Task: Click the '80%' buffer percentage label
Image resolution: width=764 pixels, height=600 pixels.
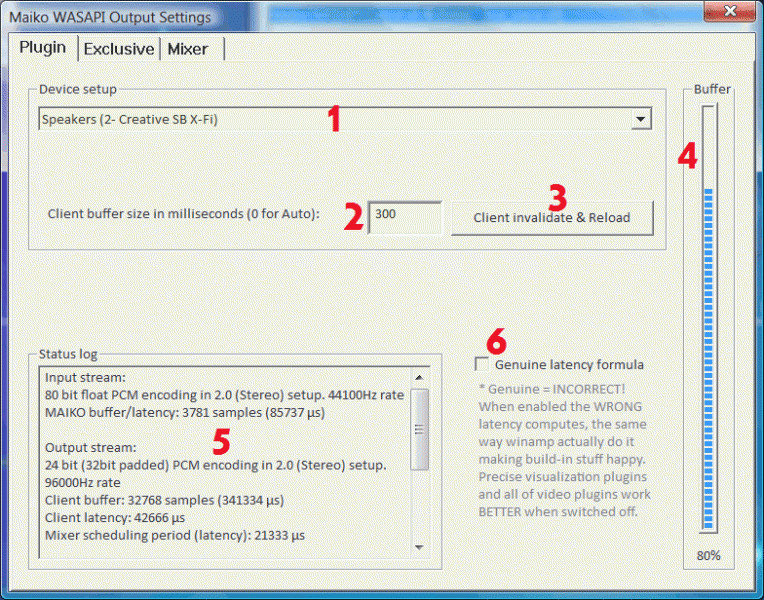Action: [x=708, y=556]
